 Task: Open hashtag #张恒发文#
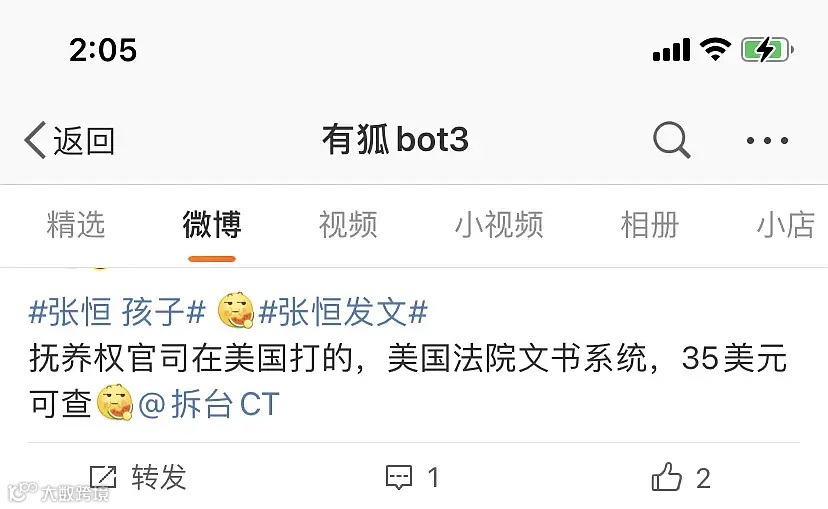pos(343,312)
